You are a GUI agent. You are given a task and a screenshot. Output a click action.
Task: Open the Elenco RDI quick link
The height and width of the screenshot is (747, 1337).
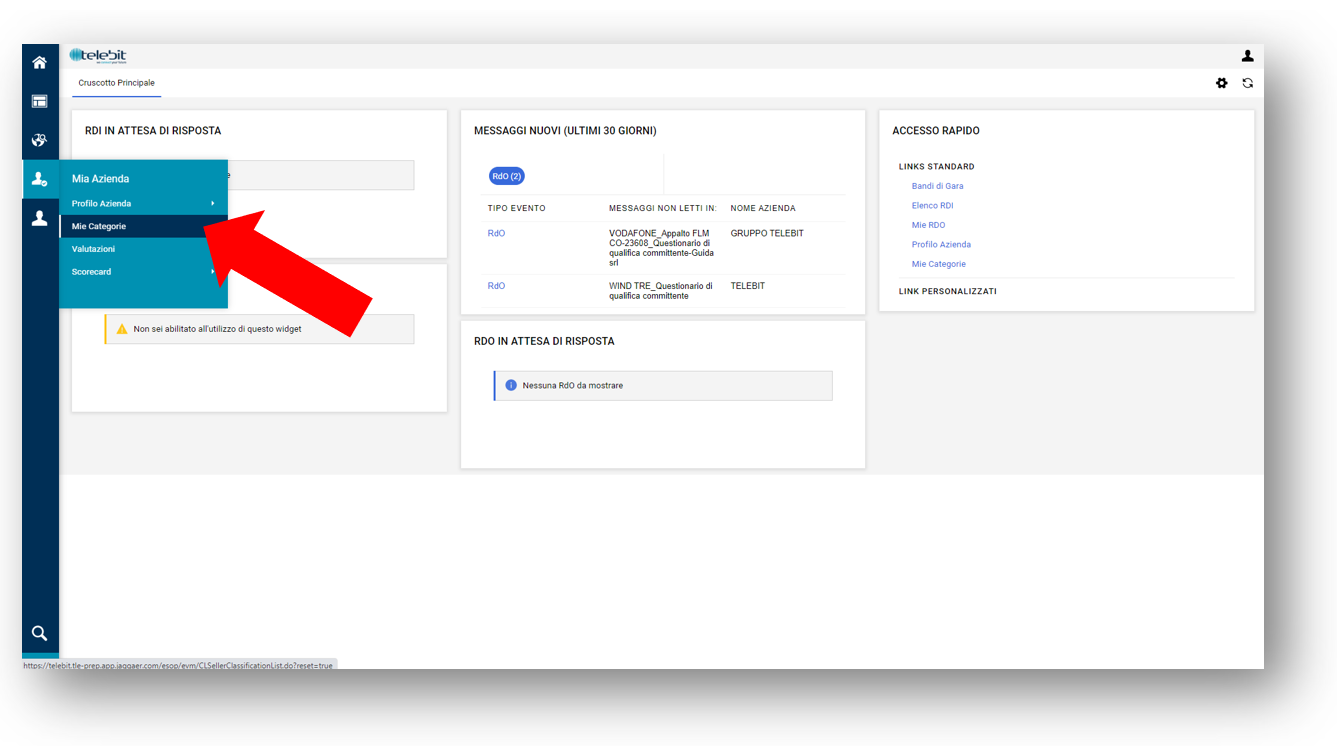click(932, 206)
